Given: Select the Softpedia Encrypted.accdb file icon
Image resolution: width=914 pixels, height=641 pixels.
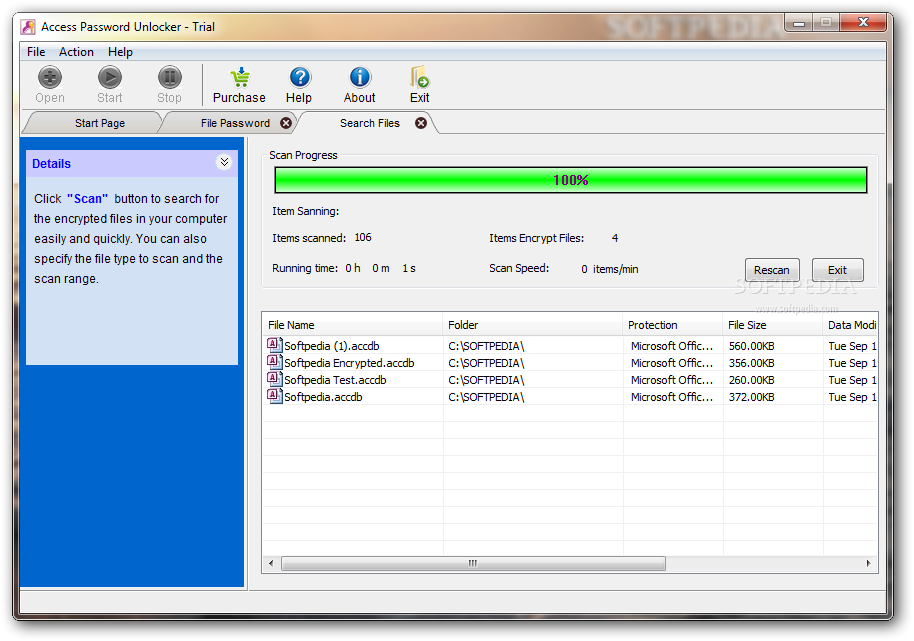Looking at the screenshot, I should [x=275, y=362].
